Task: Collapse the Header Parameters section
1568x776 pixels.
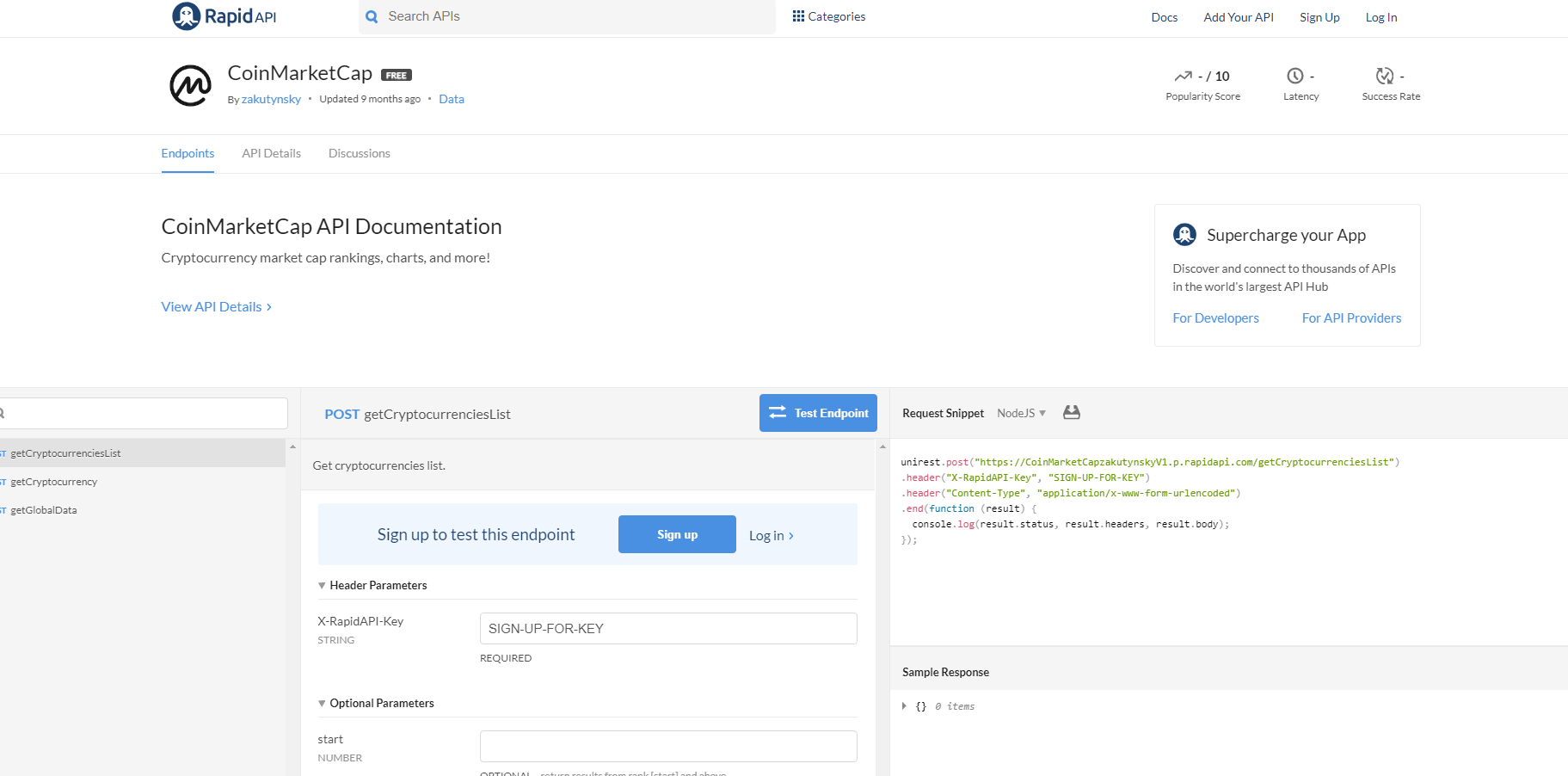Action: 322,585
